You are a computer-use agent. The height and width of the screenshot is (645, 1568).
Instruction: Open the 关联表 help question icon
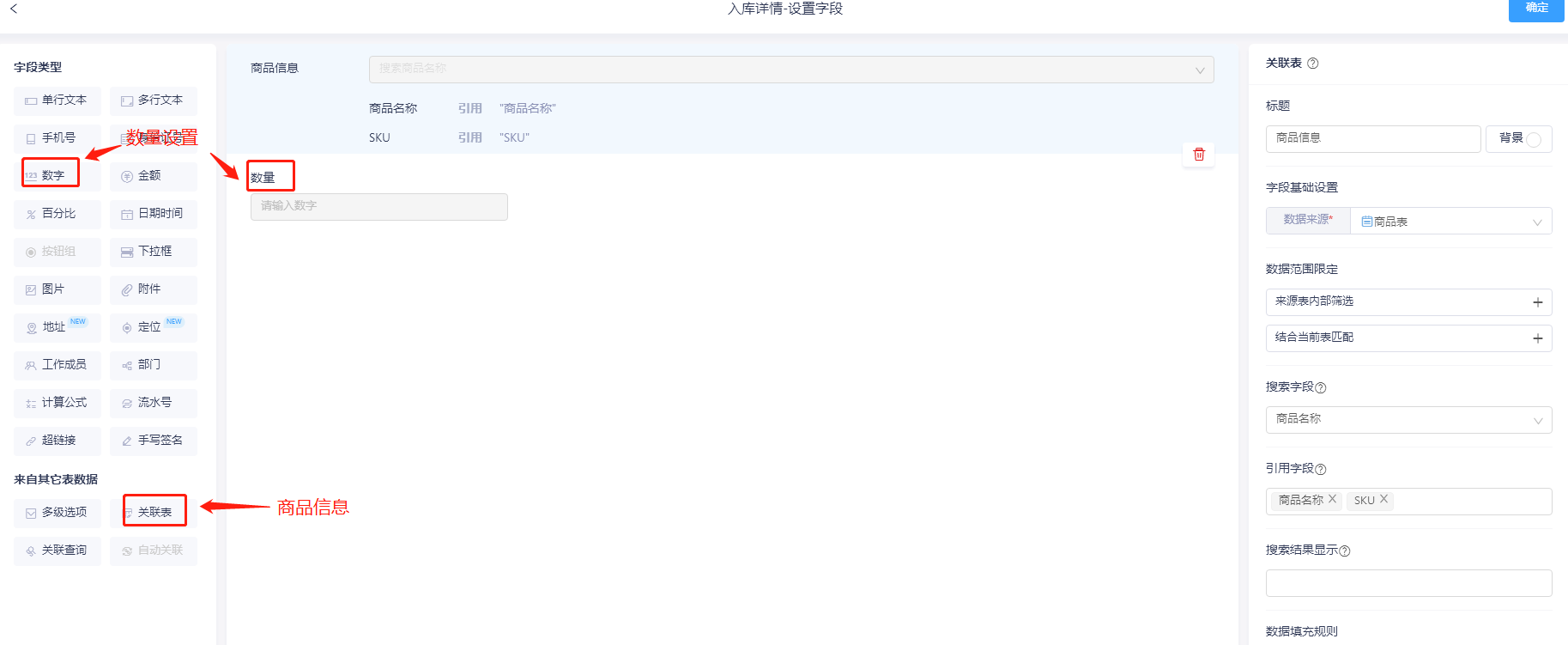pyautogui.click(x=1313, y=64)
